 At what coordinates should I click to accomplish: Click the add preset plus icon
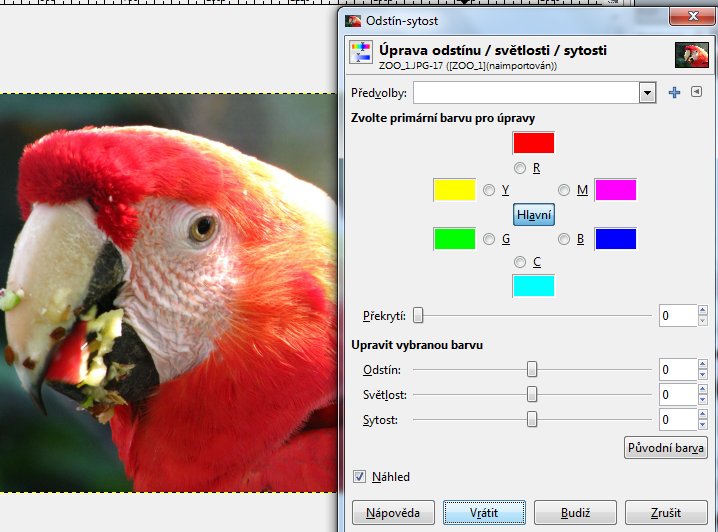(674, 92)
